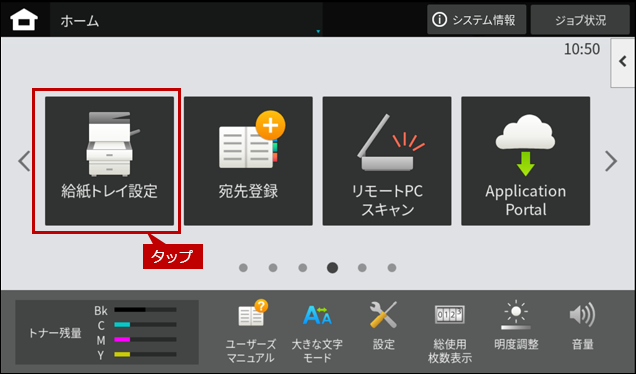
Task: Jump to sixth home page dot
Action: pyautogui.click(x=392, y=268)
